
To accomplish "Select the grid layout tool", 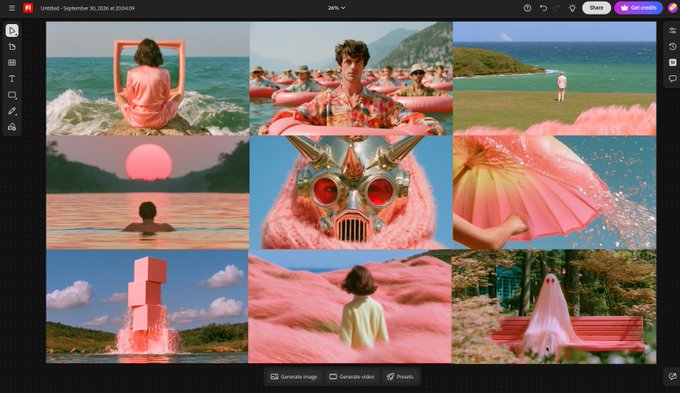I will (x=12, y=62).
